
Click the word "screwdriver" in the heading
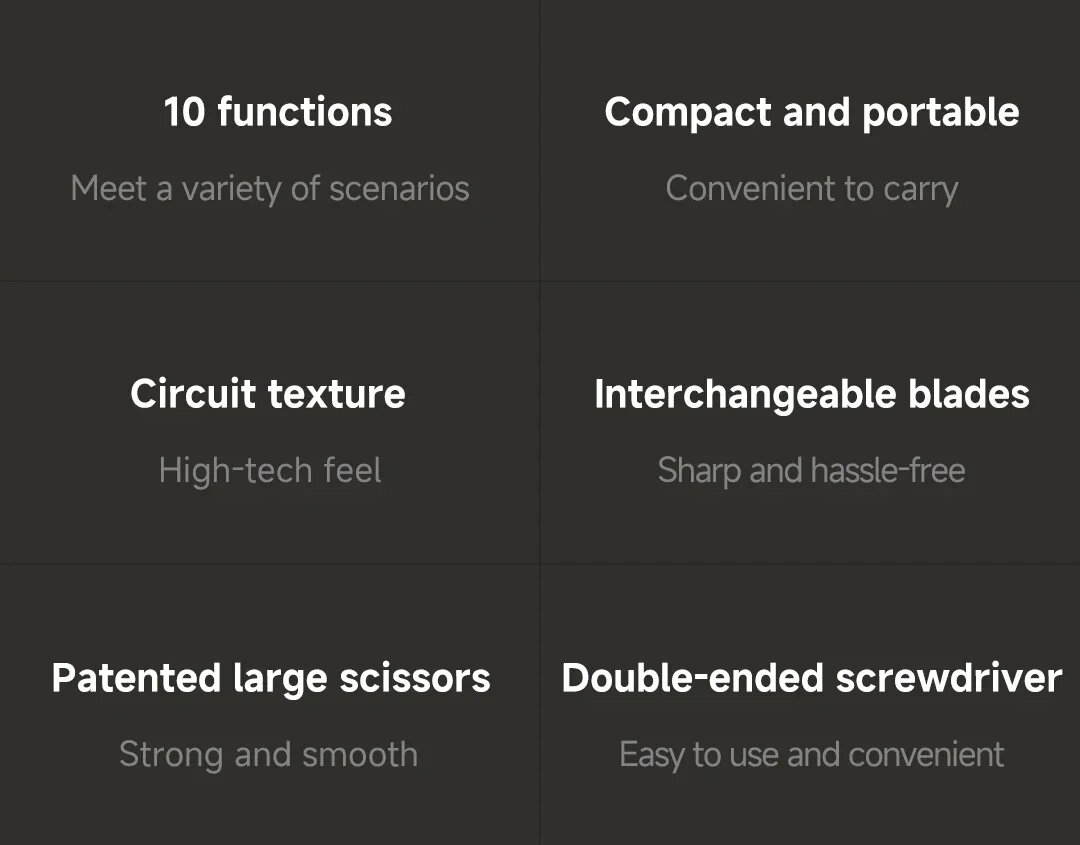[x=948, y=678]
